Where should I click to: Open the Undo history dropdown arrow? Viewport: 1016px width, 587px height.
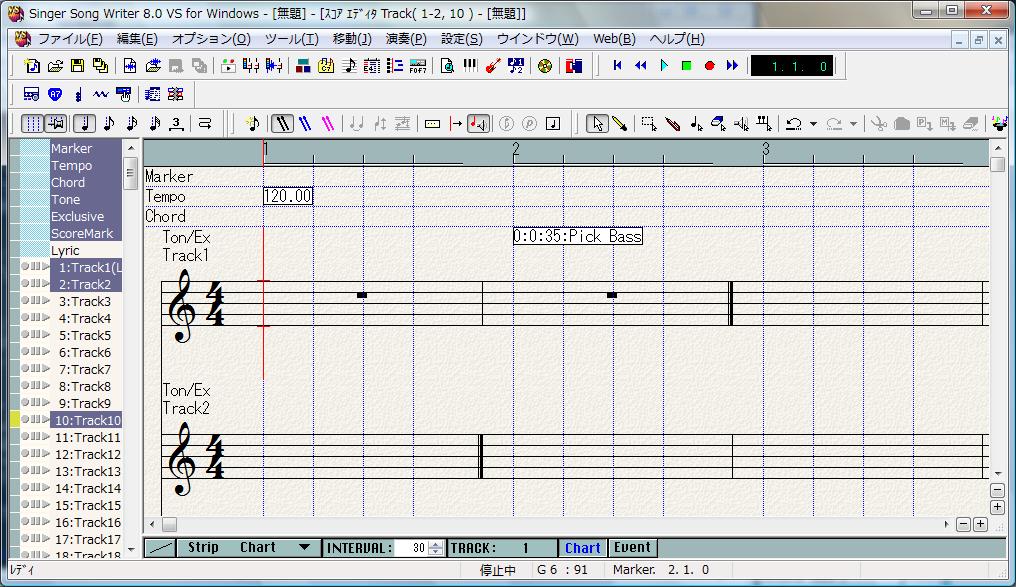[813, 125]
